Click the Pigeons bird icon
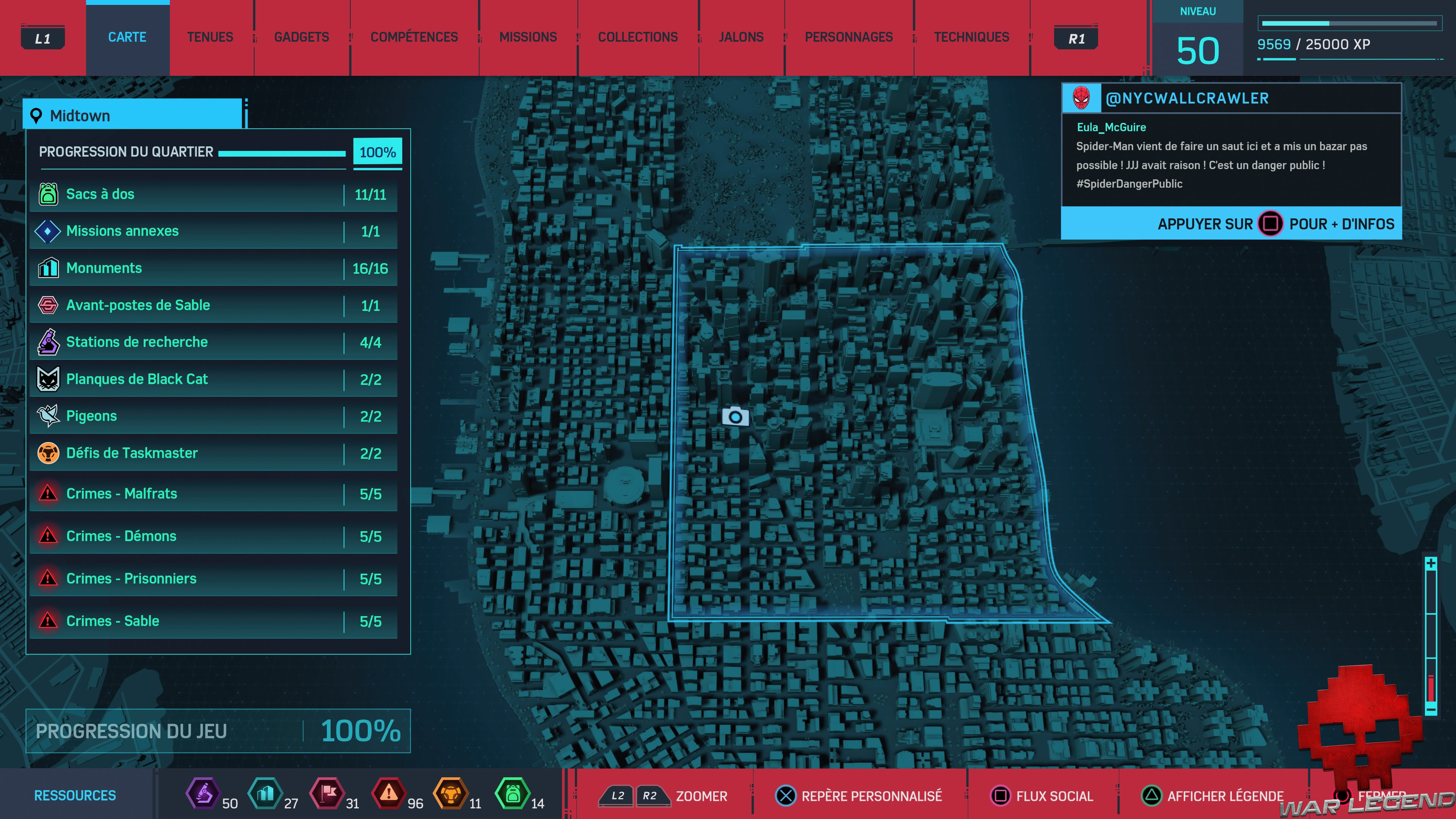Viewport: 1456px width, 819px height. (x=48, y=416)
